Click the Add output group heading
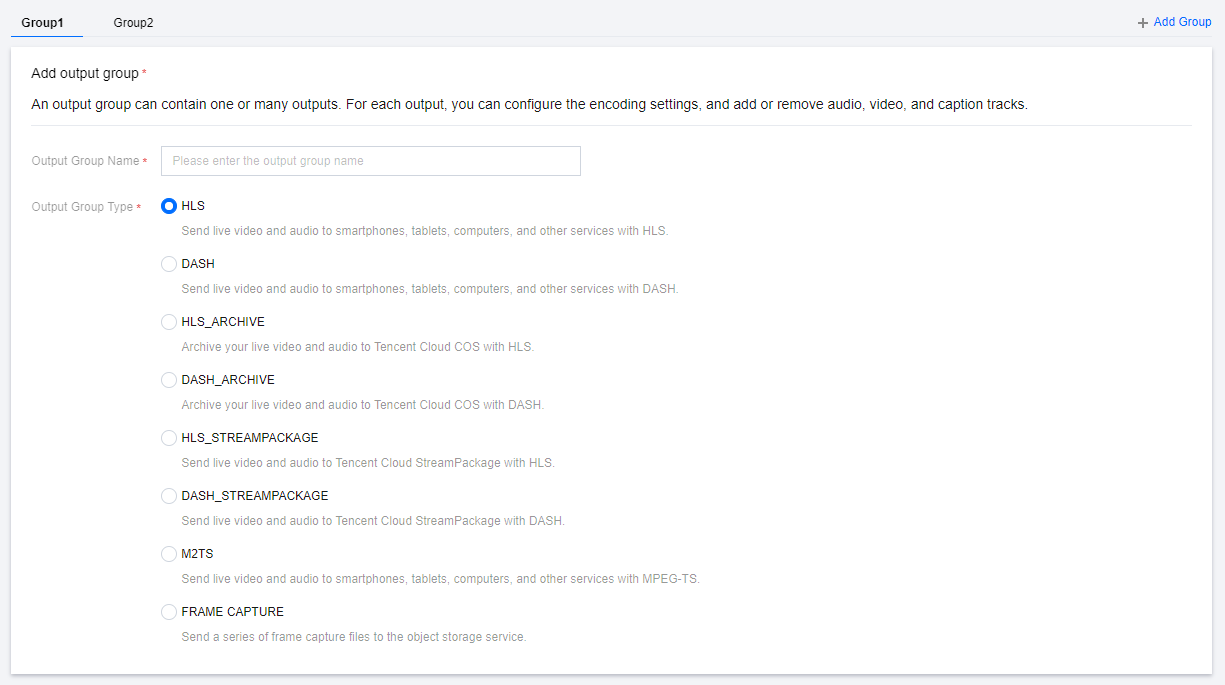1225x685 pixels. [85, 73]
